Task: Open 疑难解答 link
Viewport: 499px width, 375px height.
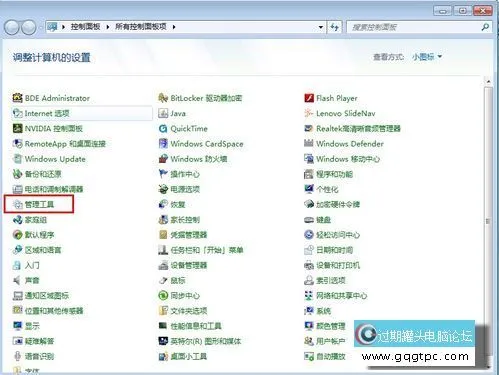Action: point(39,341)
